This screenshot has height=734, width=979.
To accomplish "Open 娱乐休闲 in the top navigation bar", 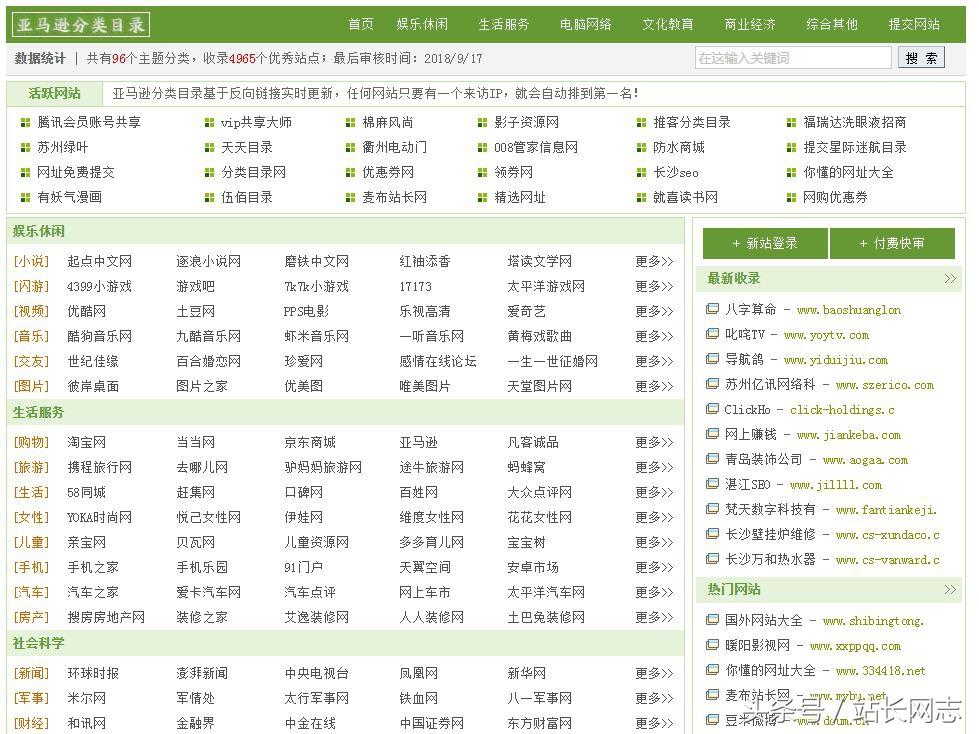I will click(422, 24).
